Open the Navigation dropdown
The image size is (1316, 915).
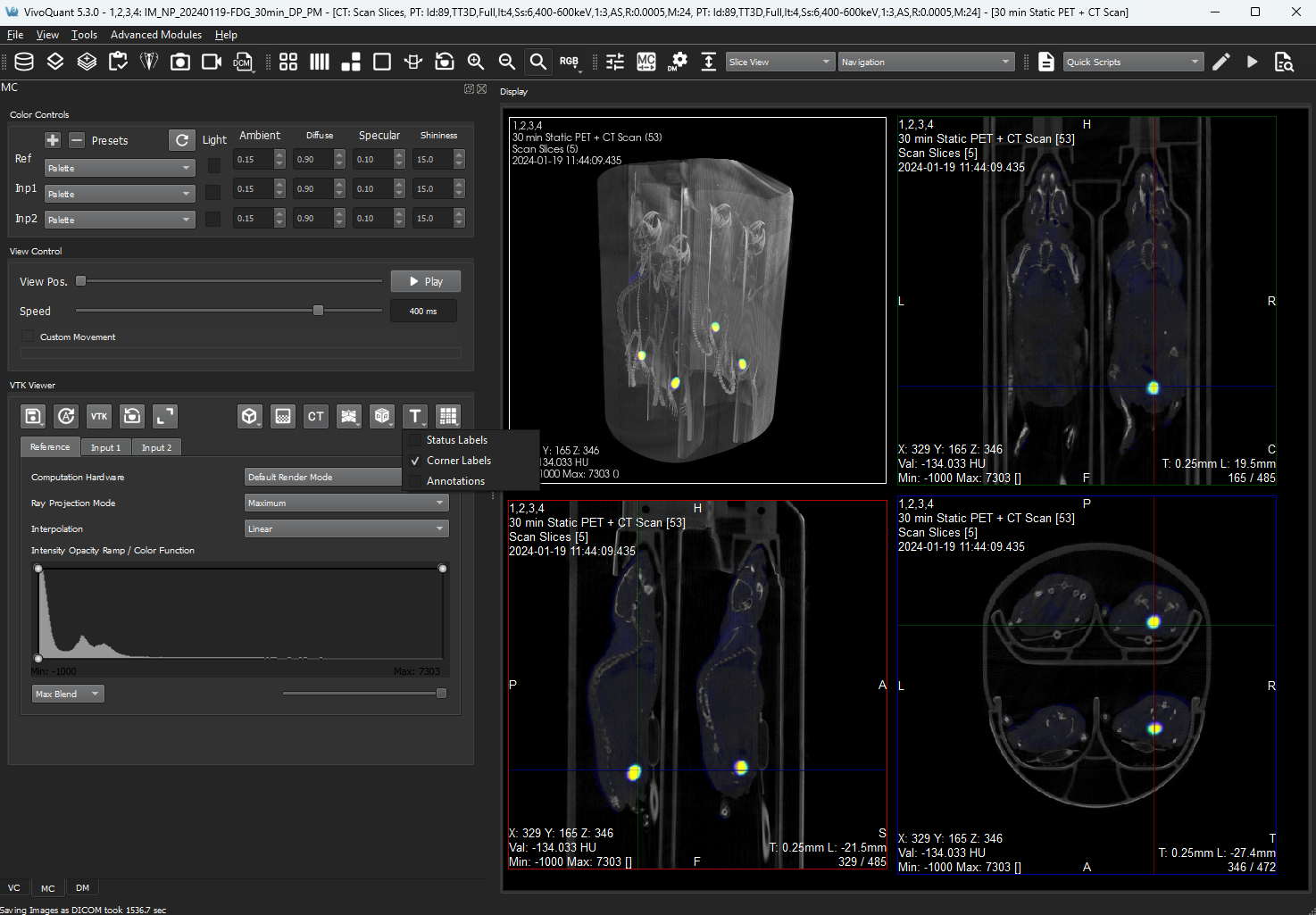(927, 62)
